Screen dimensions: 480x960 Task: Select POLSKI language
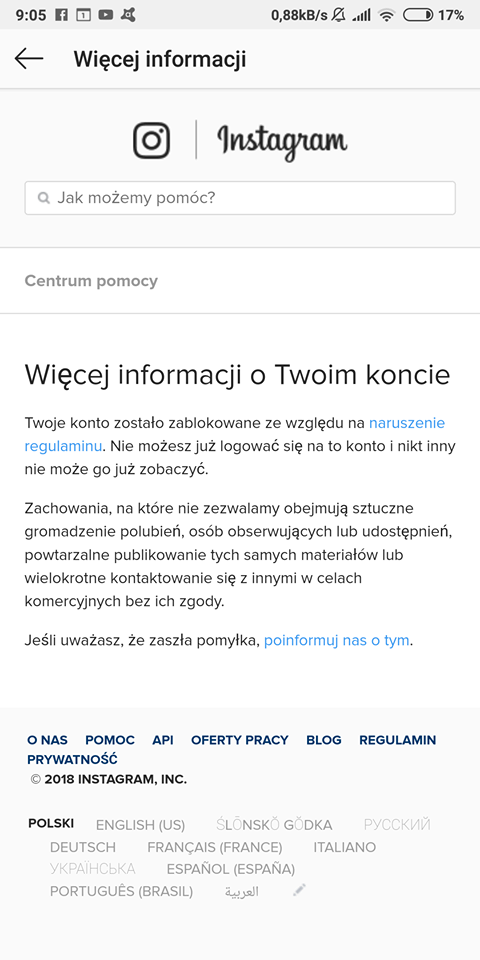[51, 823]
